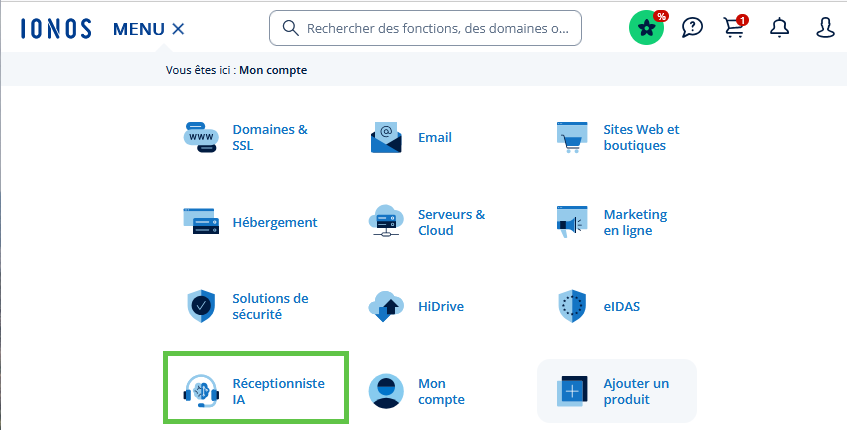Open the notifications bell
The height and width of the screenshot is (430, 847).
pyautogui.click(x=780, y=28)
